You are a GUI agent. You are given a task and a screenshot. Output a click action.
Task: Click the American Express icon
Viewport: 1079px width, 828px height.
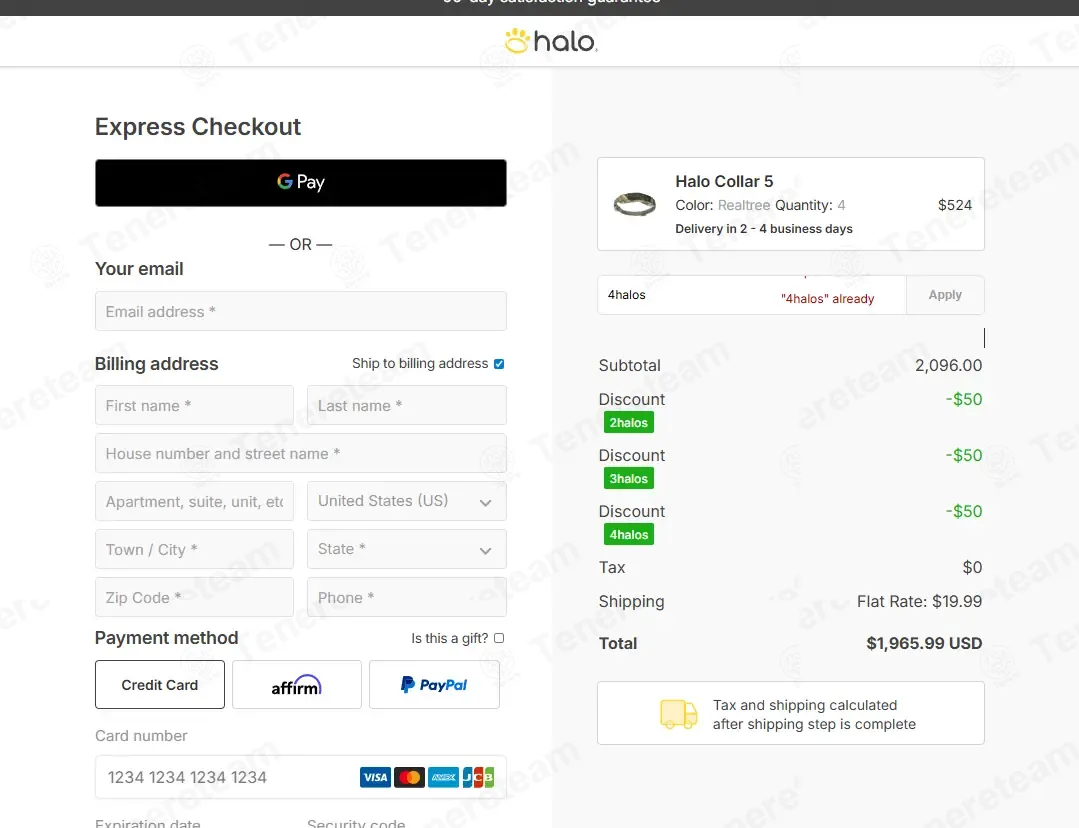pos(443,777)
